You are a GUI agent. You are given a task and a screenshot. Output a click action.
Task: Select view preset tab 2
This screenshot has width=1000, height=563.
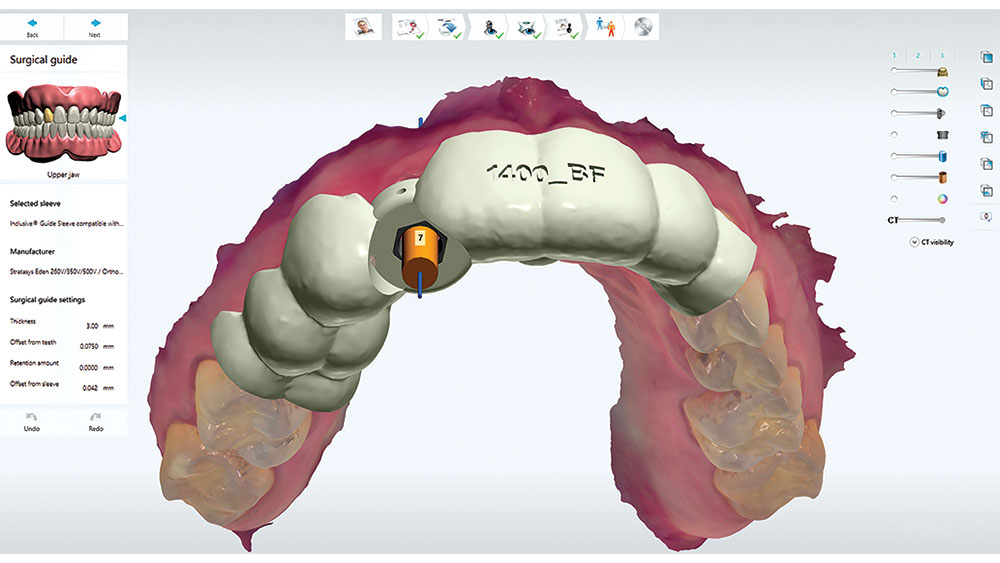pyautogui.click(x=918, y=55)
